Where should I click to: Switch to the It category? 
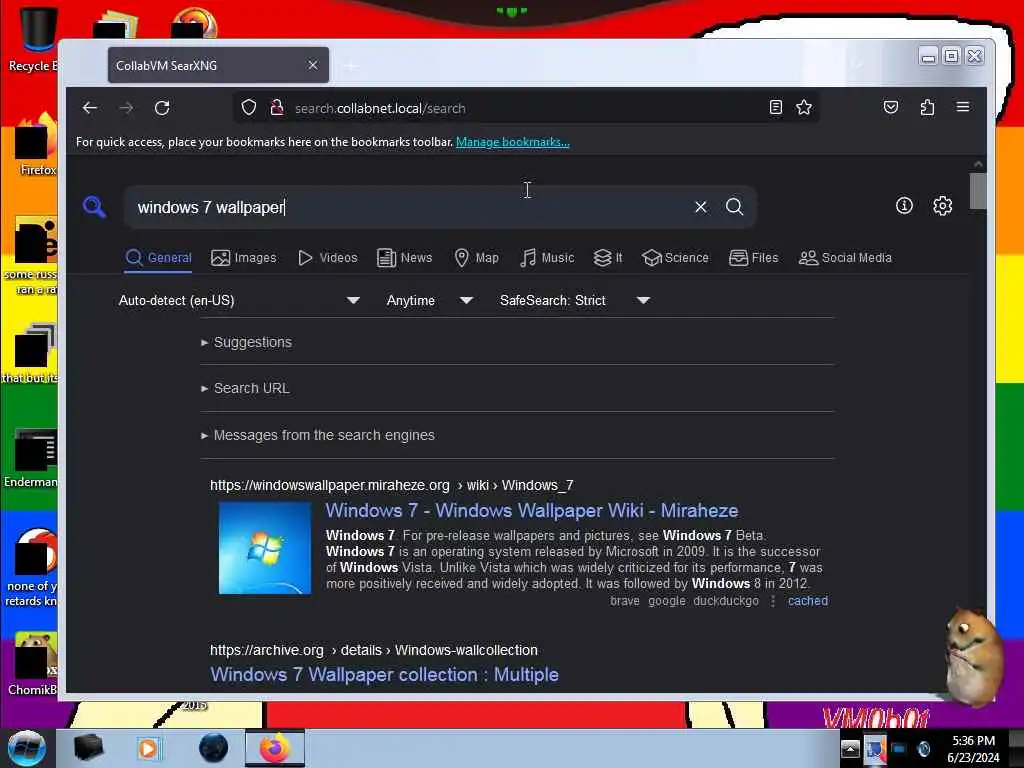[x=608, y=258]
